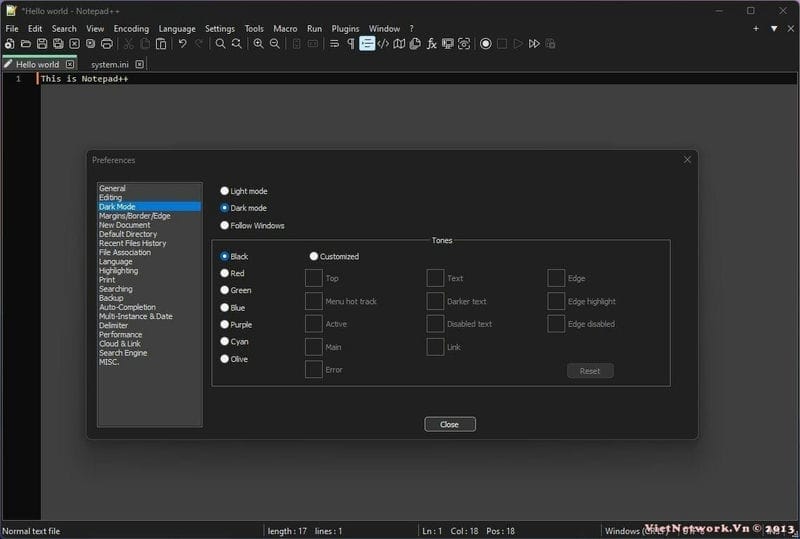800x539 pixels.
Task: Close the Hello world tab
Action: (x=70, y=64)
